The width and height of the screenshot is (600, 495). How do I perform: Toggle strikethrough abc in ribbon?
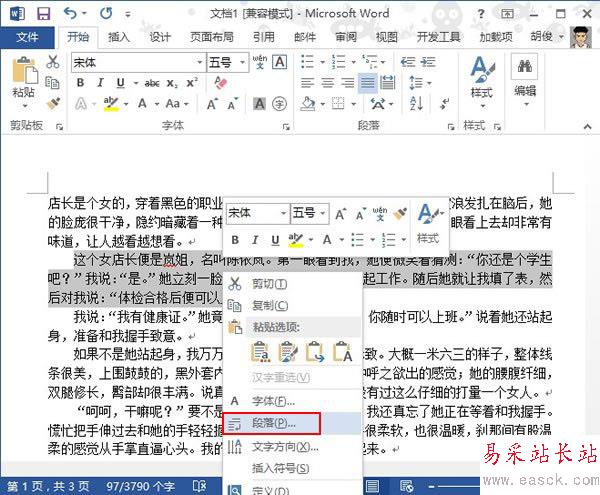[x=152, y=83]
